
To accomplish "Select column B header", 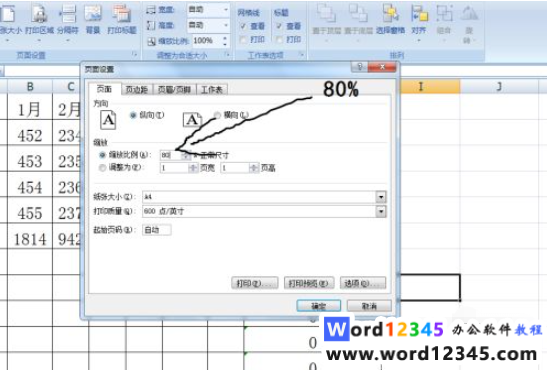I will (x=30, y=86).
